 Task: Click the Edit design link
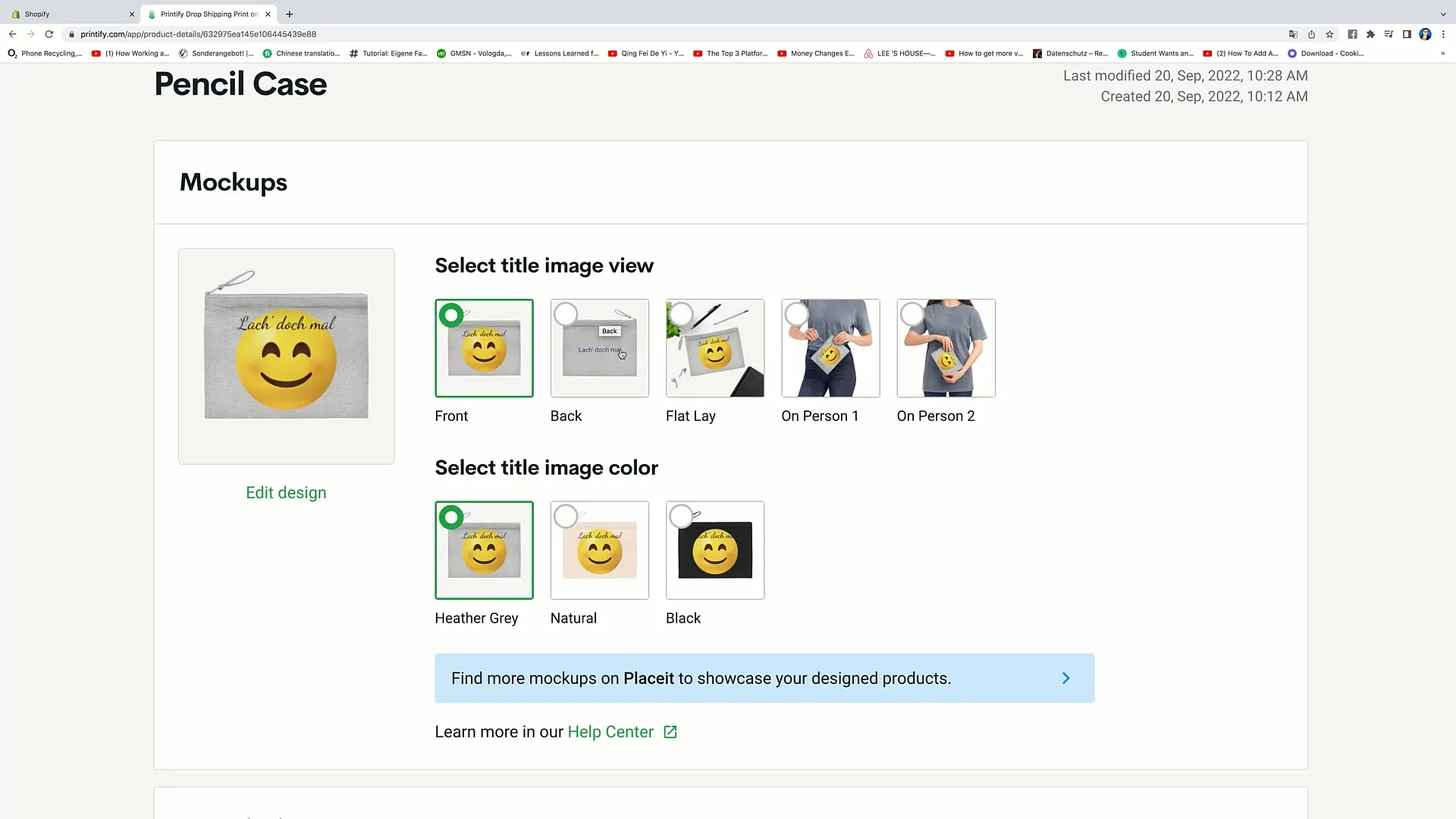coord(286,493)
